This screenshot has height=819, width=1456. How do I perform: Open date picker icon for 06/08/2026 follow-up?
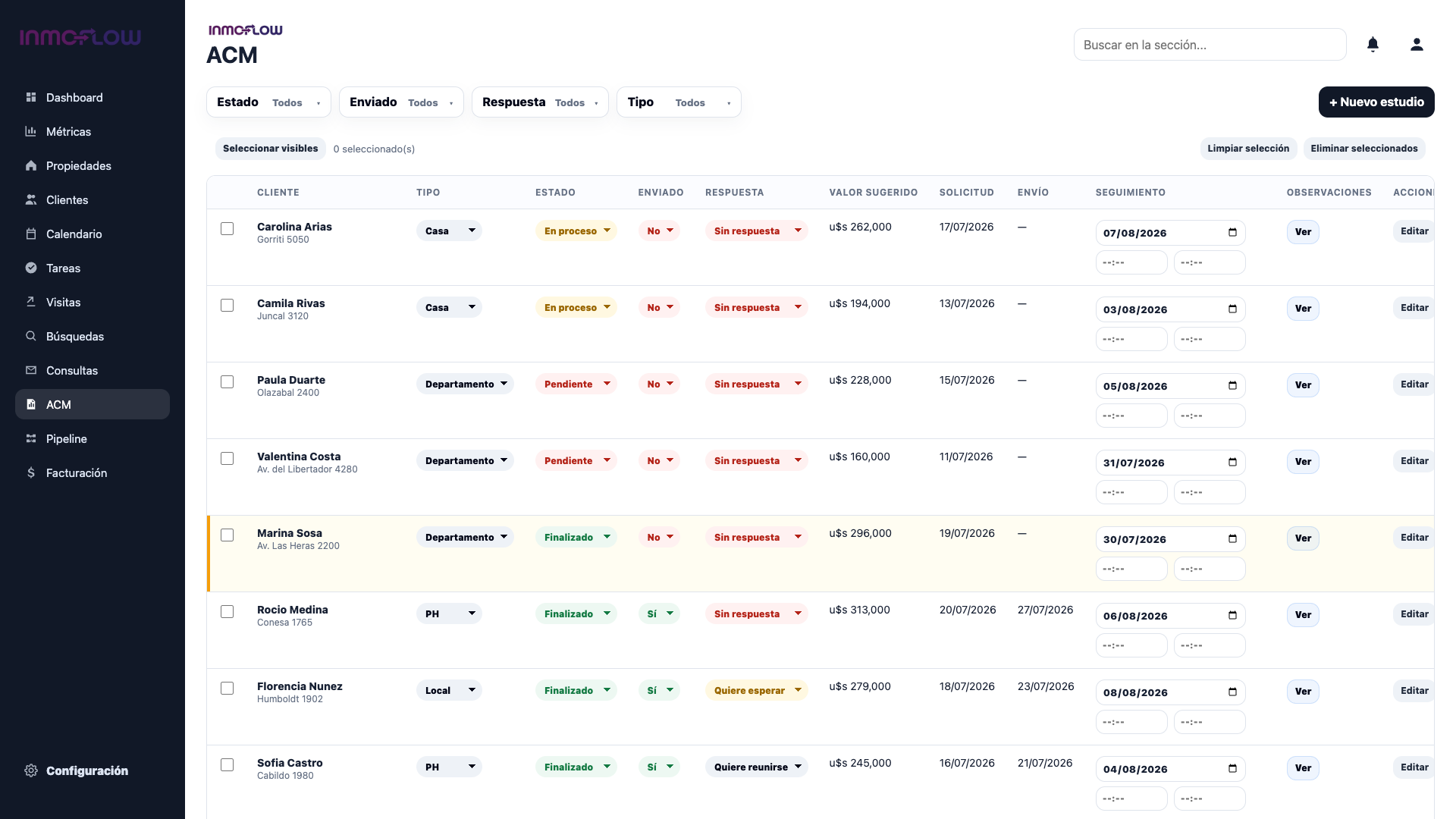click(1232, 616)
